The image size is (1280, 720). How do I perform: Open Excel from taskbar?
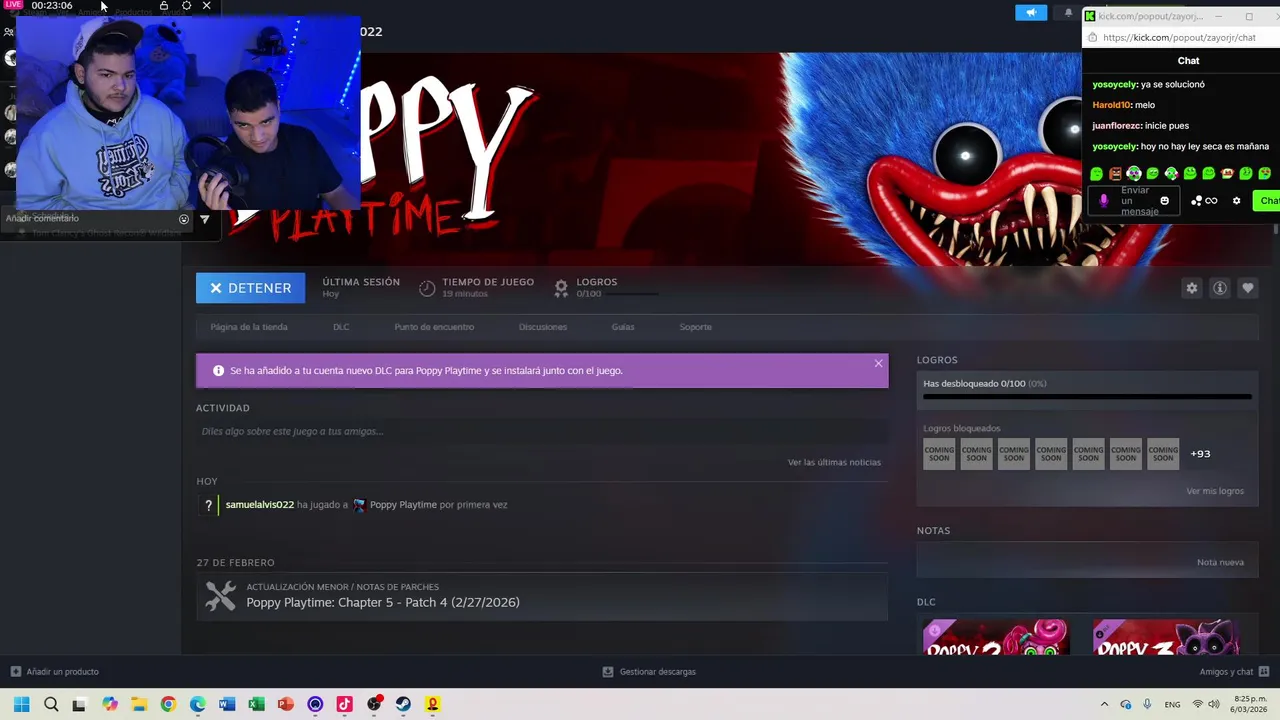[x=256, y=704]
